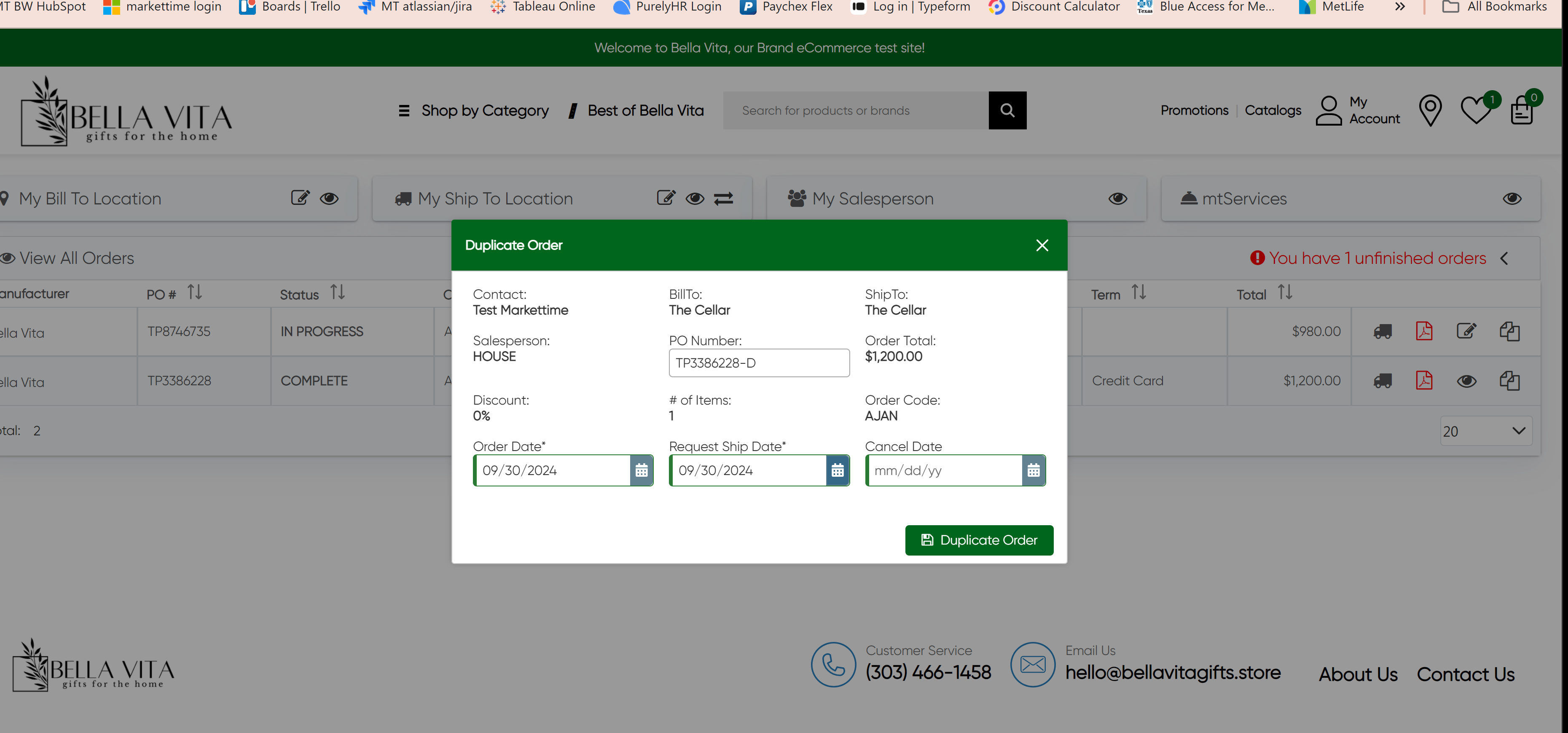Sort orders by Term
Image resolution: width=1568 pixels, height=733 pixels.
(1138, 293)
